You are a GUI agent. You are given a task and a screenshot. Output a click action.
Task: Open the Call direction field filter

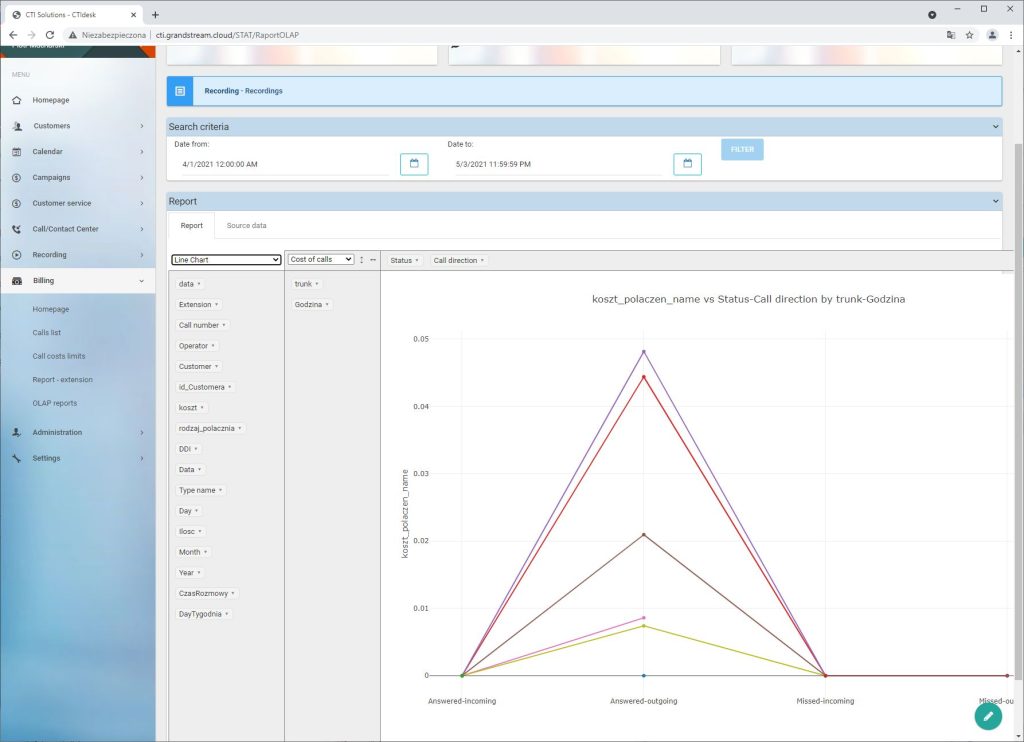459,260
